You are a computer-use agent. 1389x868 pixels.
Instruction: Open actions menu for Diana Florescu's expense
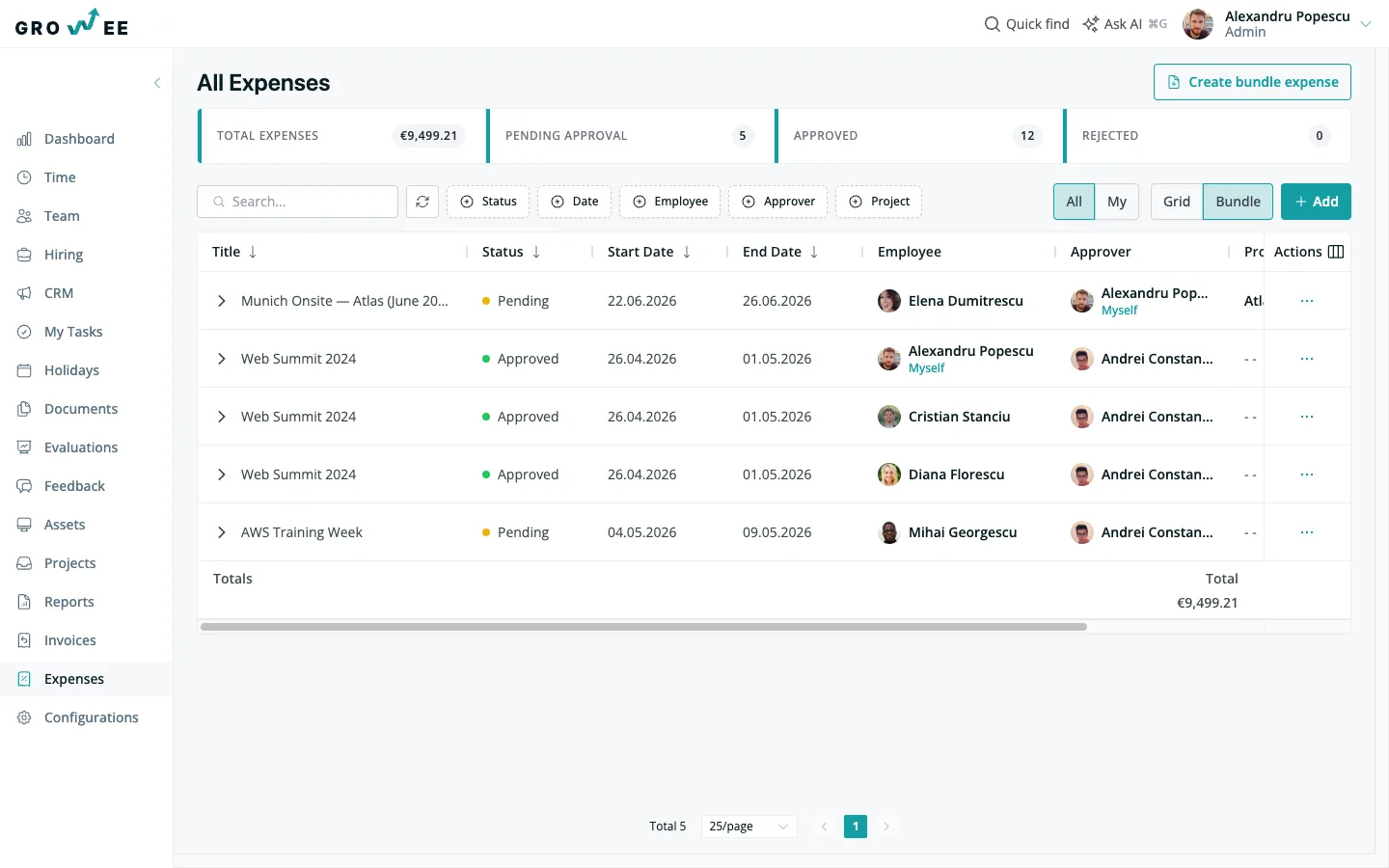pos(1307,475)
